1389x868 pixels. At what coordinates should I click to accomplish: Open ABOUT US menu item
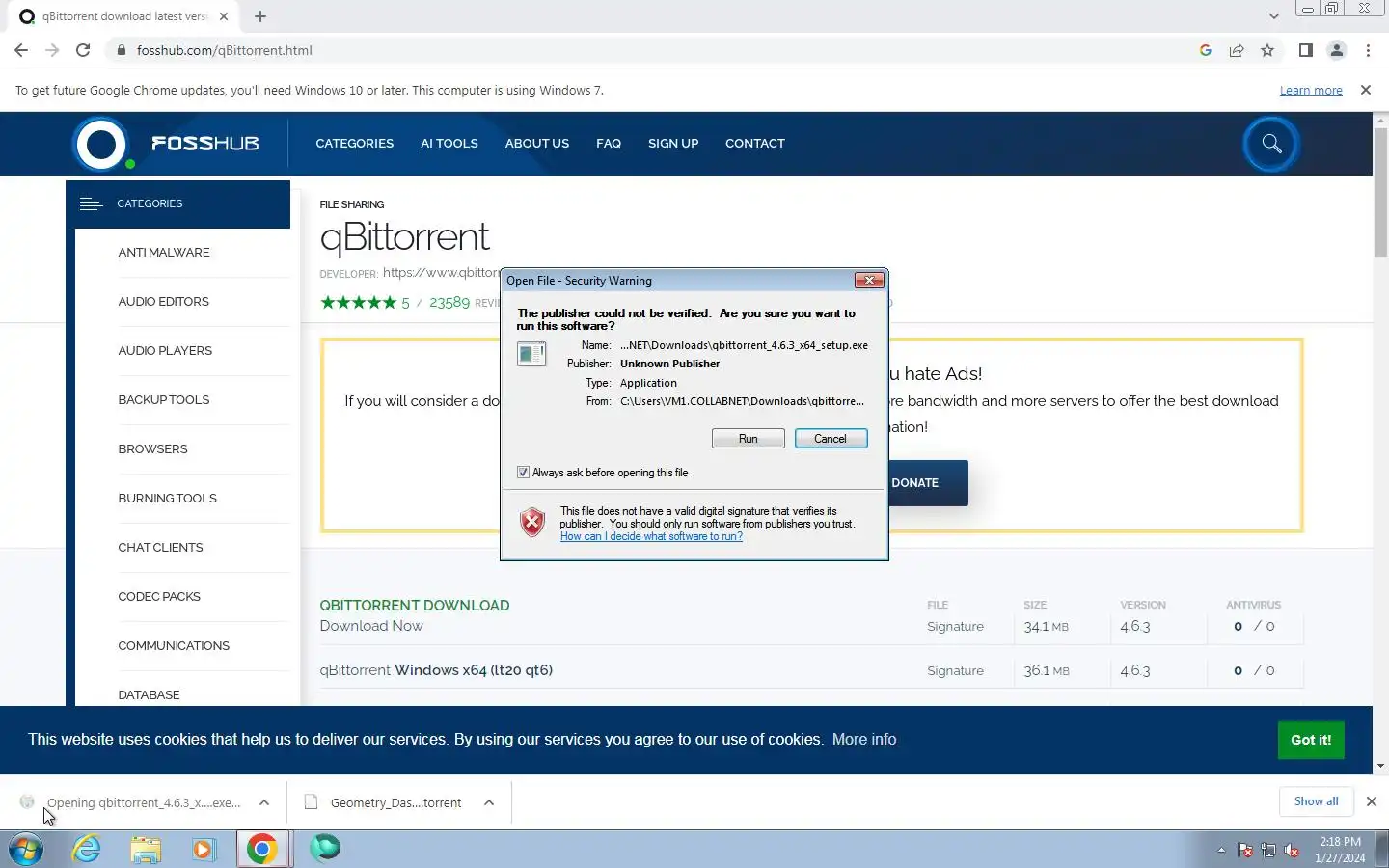536,143
